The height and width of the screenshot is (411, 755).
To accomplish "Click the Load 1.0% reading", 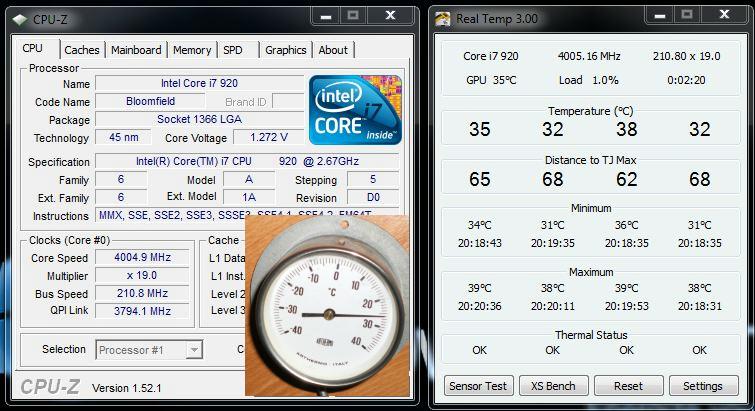I will click(x=588, y=80).
